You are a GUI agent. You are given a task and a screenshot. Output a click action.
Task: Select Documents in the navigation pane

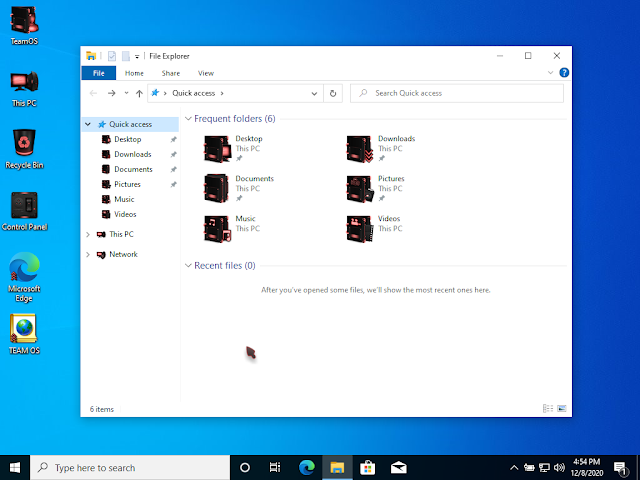(133, 169)
